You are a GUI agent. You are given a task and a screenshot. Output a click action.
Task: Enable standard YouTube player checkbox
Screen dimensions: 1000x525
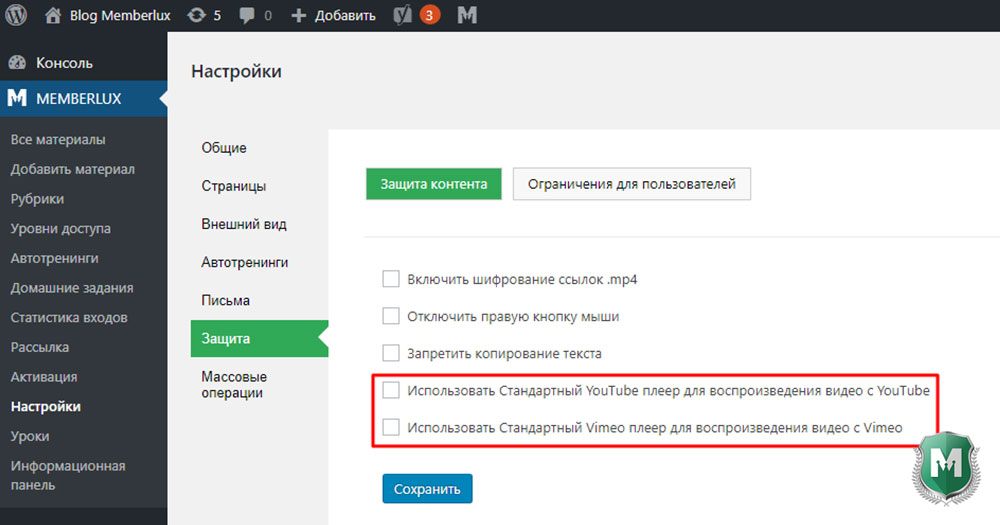click(x=391, y=390)
